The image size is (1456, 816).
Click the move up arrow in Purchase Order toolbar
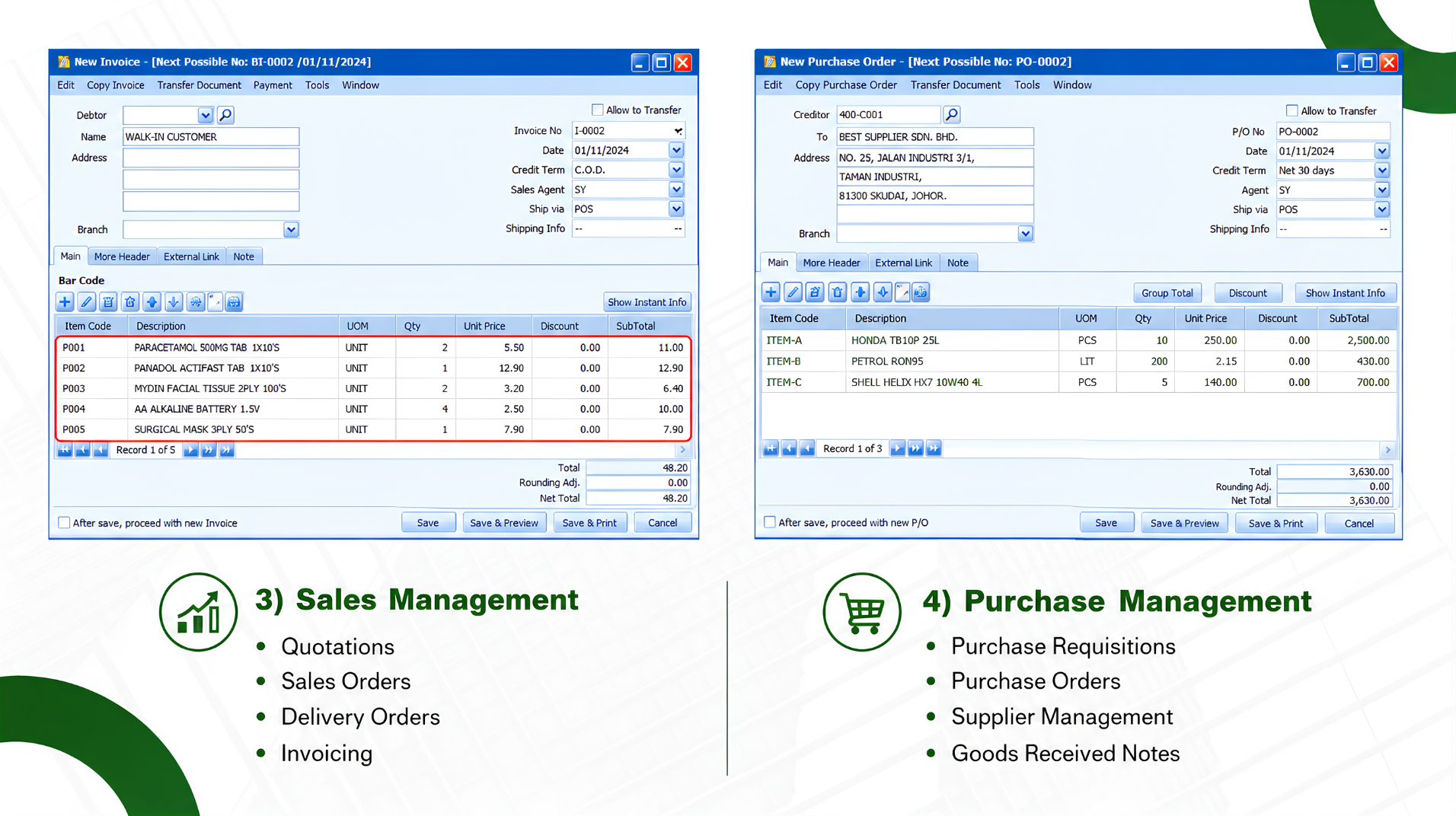click(x=861, y=292)
